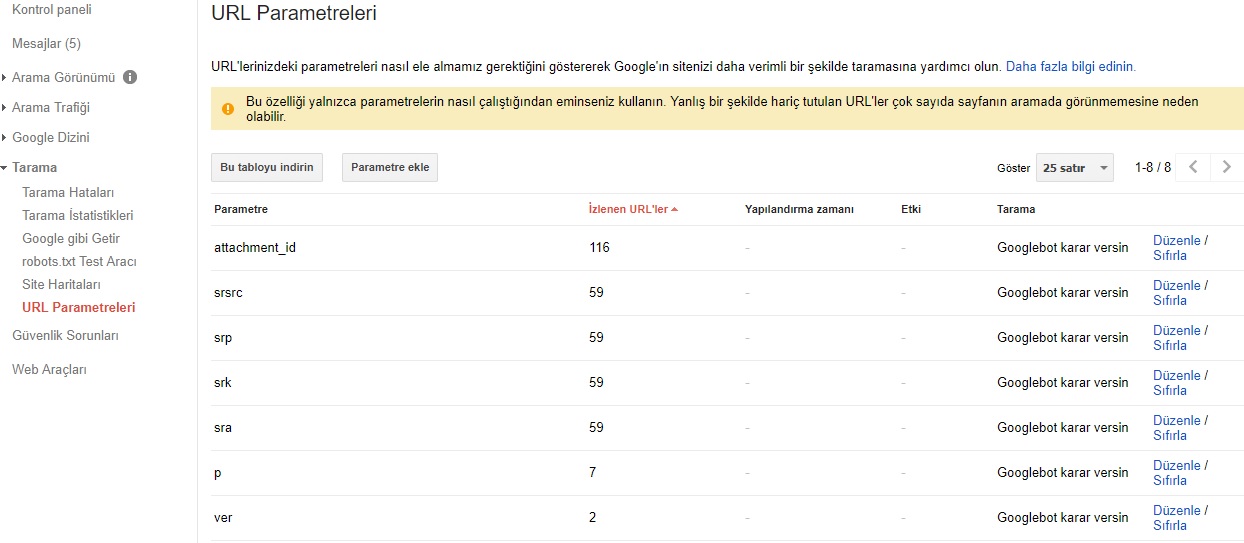Open the 25 satır rows dropdown
The image size is (1244, 543).
(1074, 168)
